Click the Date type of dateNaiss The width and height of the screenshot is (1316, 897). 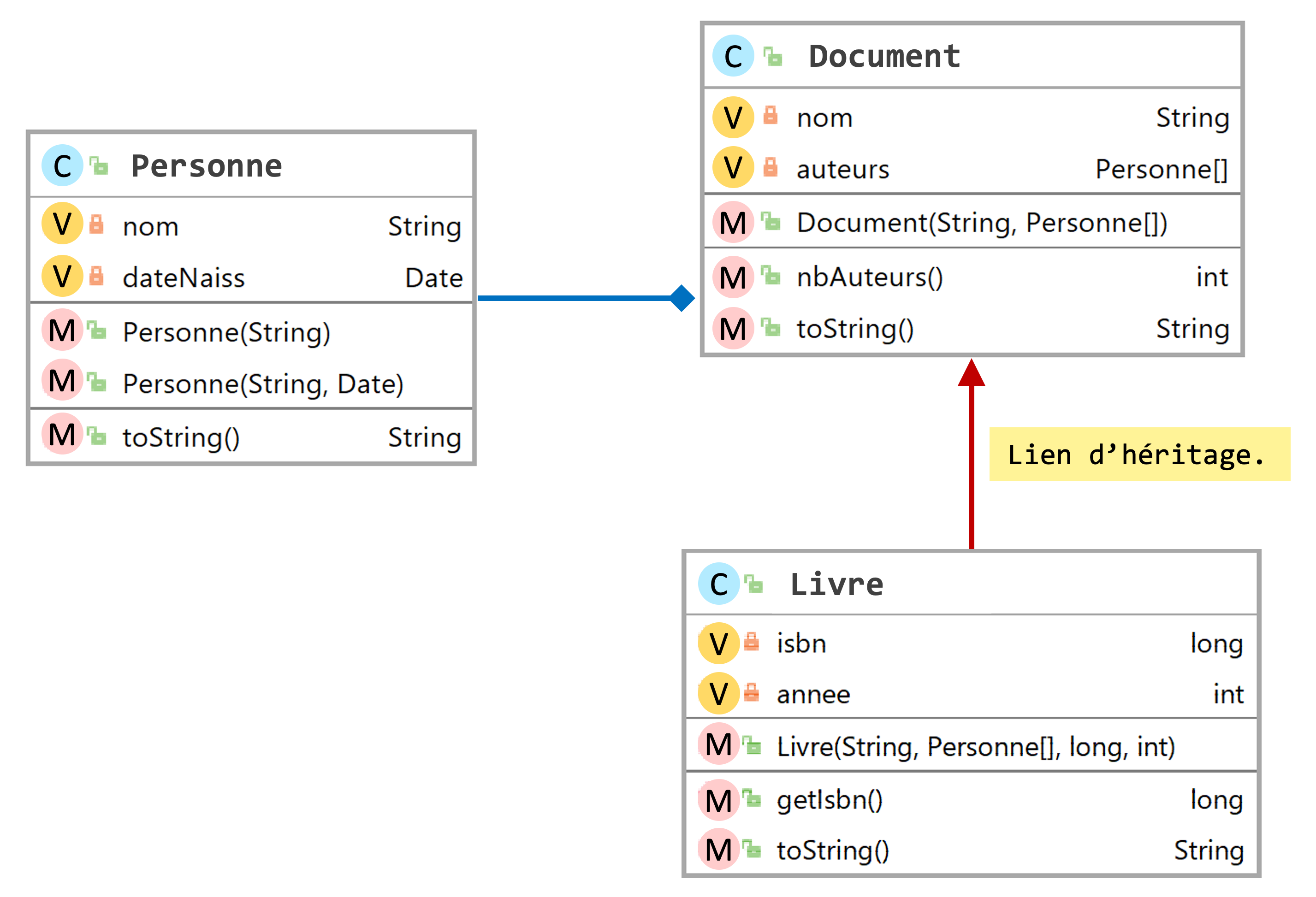tap(434, 278)
